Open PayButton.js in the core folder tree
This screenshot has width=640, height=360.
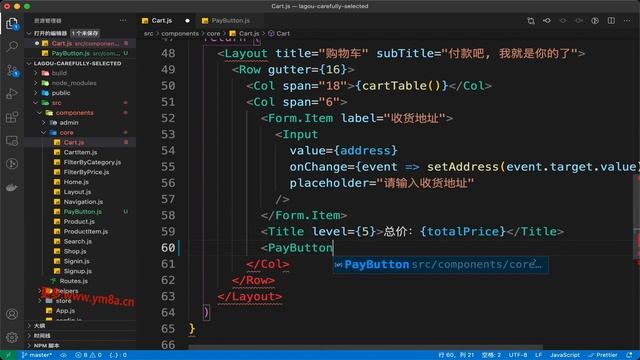[x=82, y=211]
